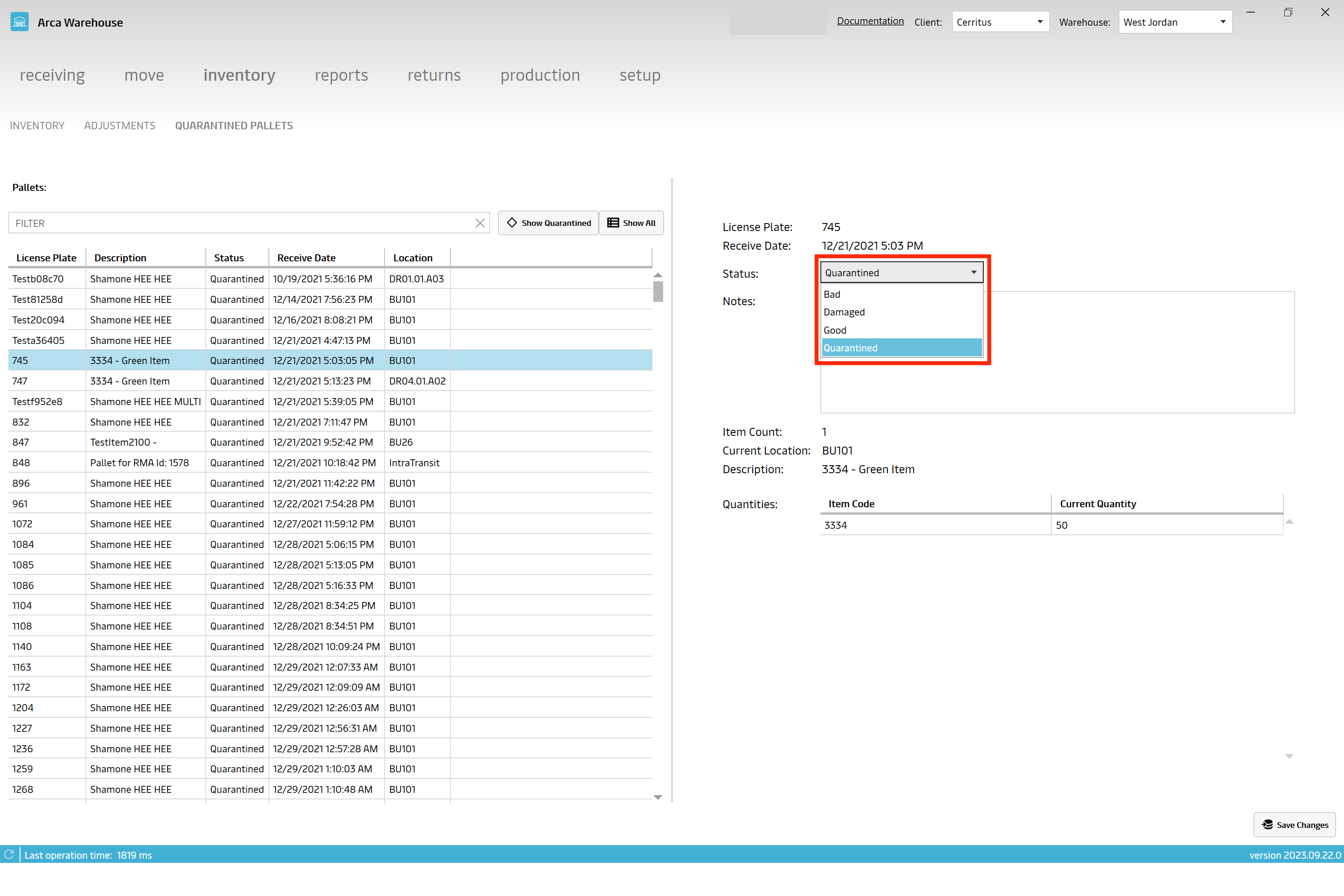Image resolution: width=1344 pixels, height=896 pixels.
Task: Click the Save Changes button
Action: [1294, 825]
